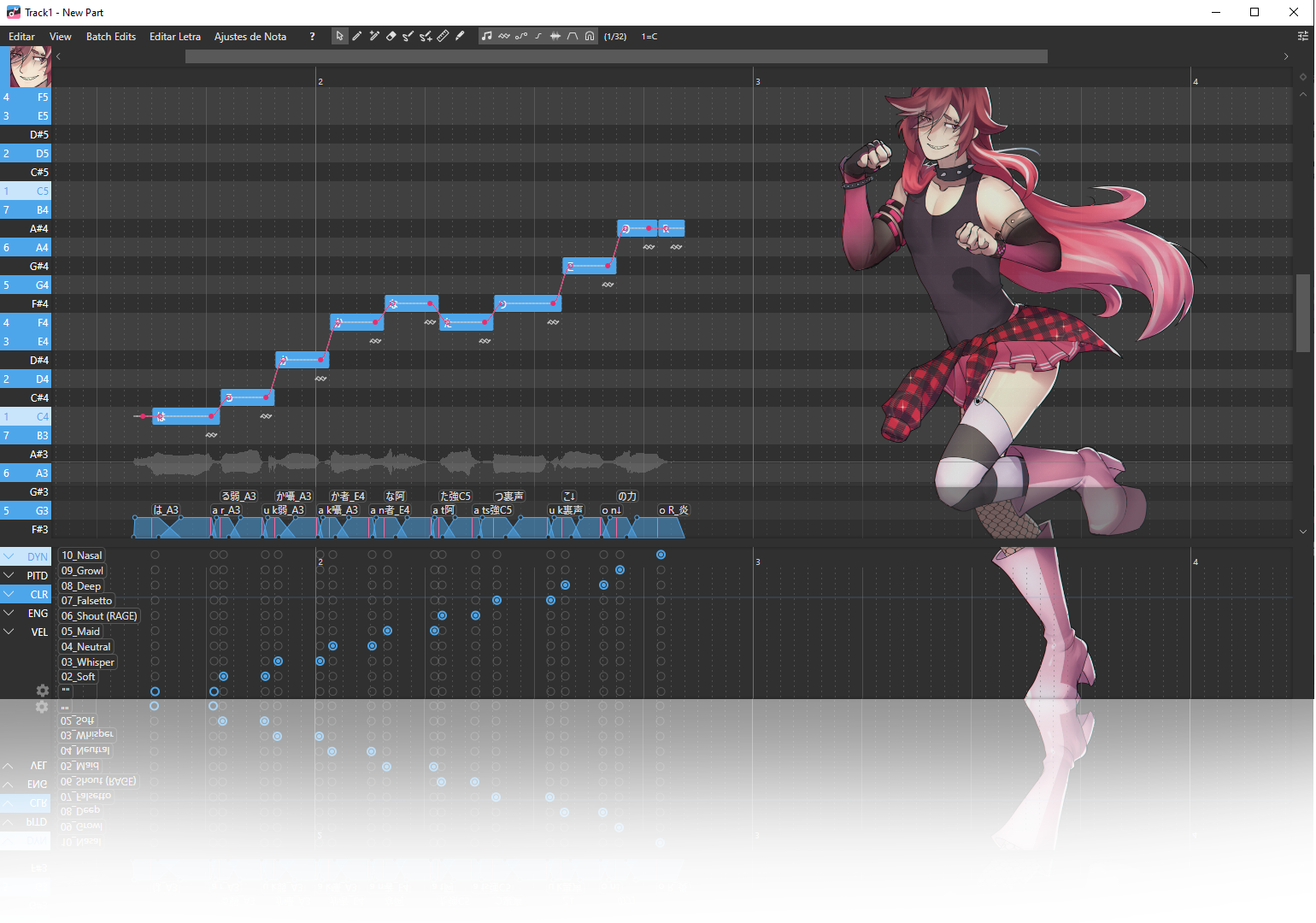Screen dimensions: 1316x923
Task: Click the diamond icon above vertical scrollbar
Action: click(1303, 77)
